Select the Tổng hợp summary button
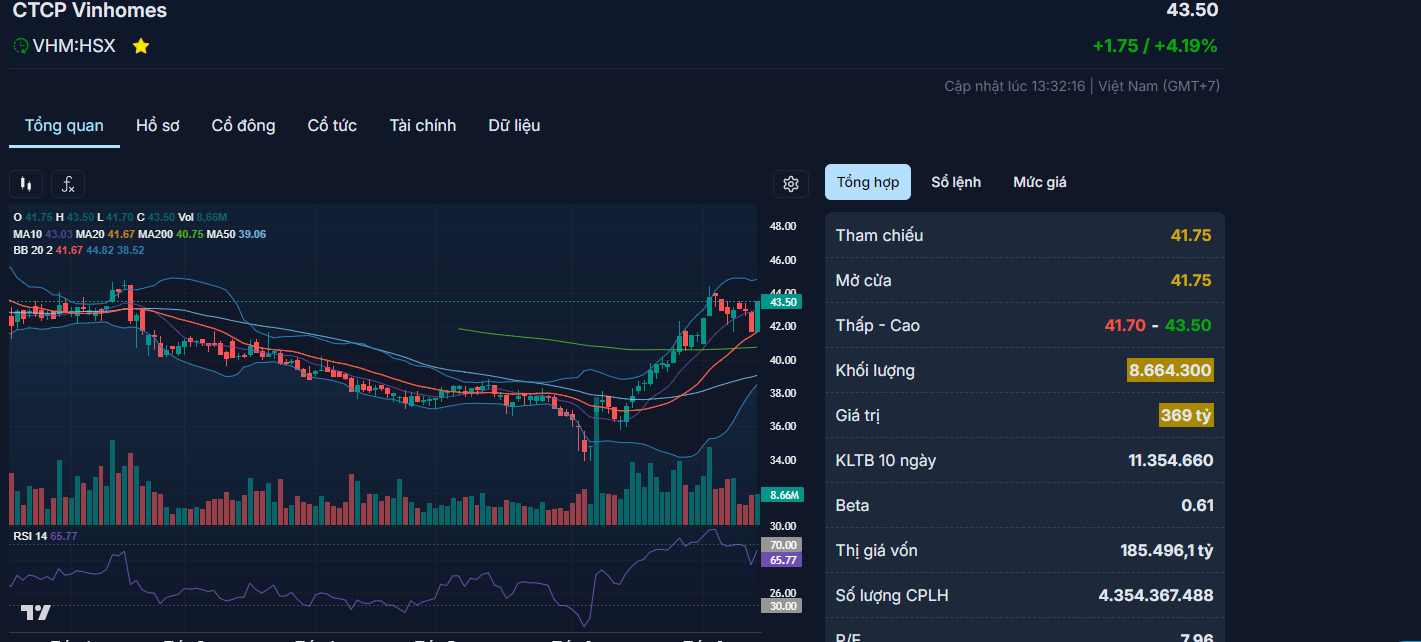 tap(867, 182)
